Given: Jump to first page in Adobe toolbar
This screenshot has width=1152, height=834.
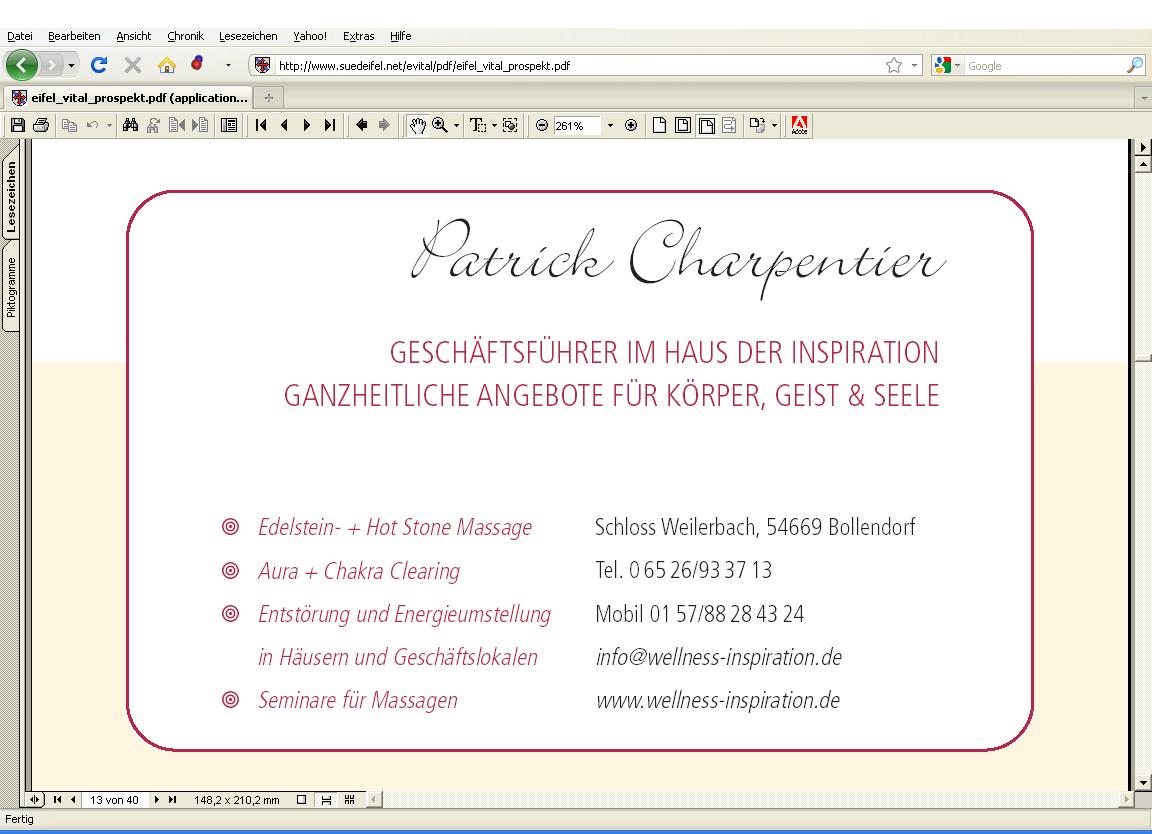Looking at the screenshot, I should 261,125.
